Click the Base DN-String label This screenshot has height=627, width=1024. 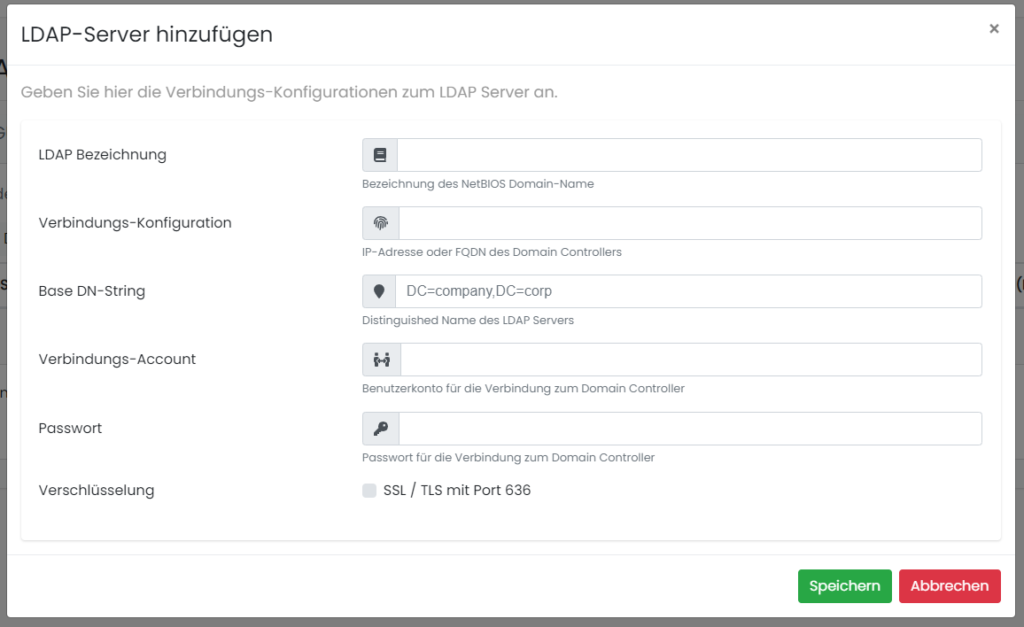(92, 291)
